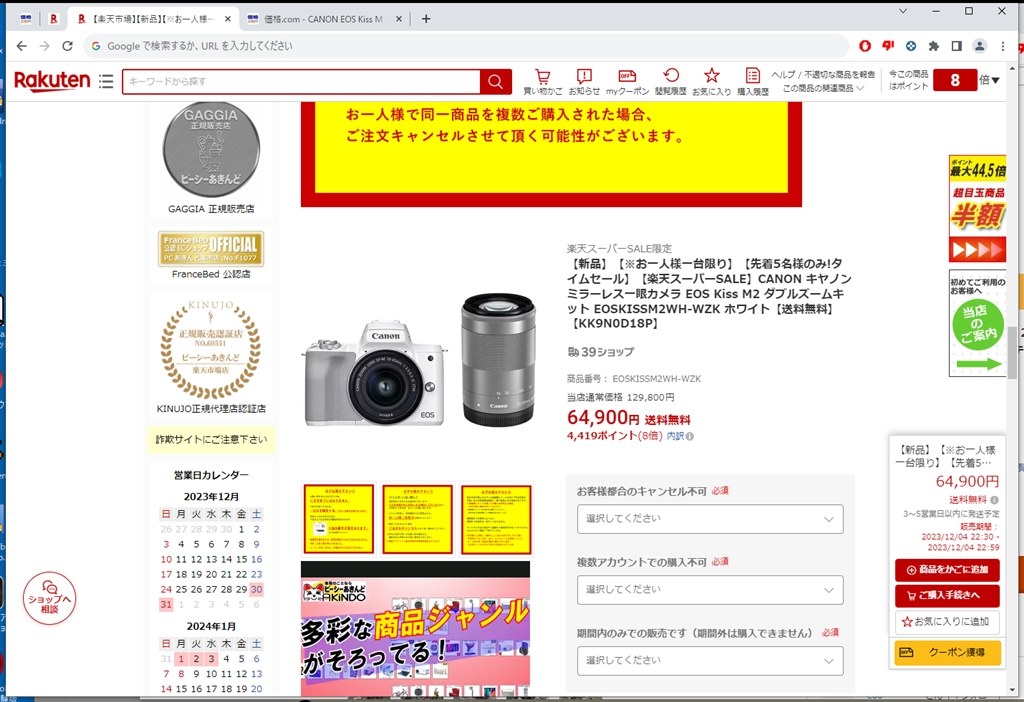Open the お知らせ notifications icon
1024x702 pixels.
[x=584, y=81]
